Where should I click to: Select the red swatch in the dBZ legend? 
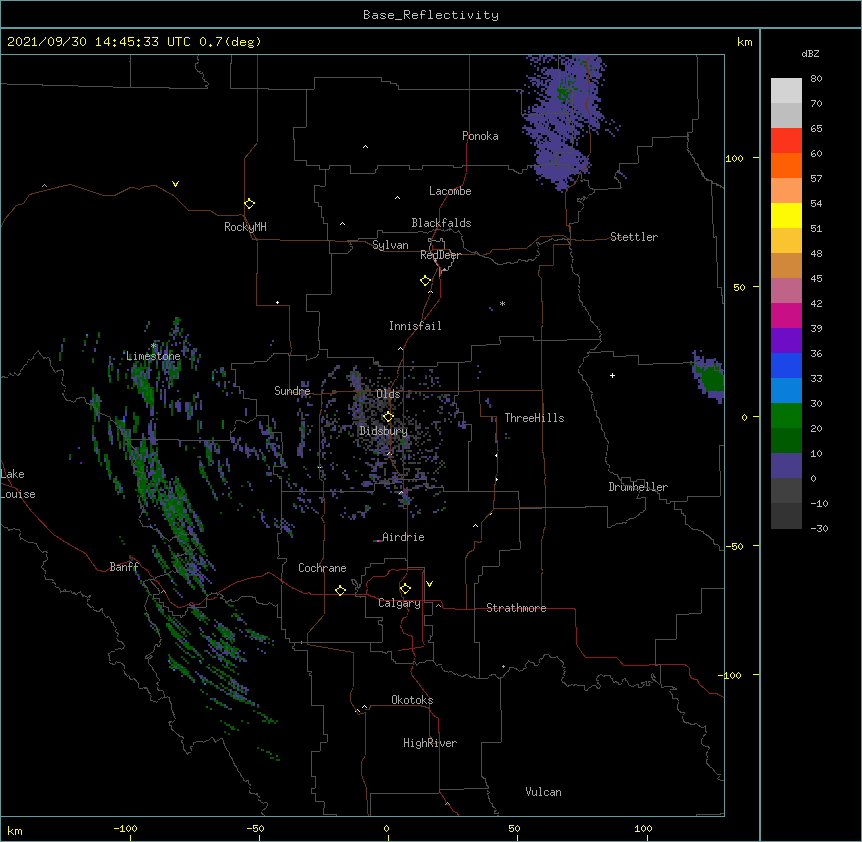coord(786,141)
